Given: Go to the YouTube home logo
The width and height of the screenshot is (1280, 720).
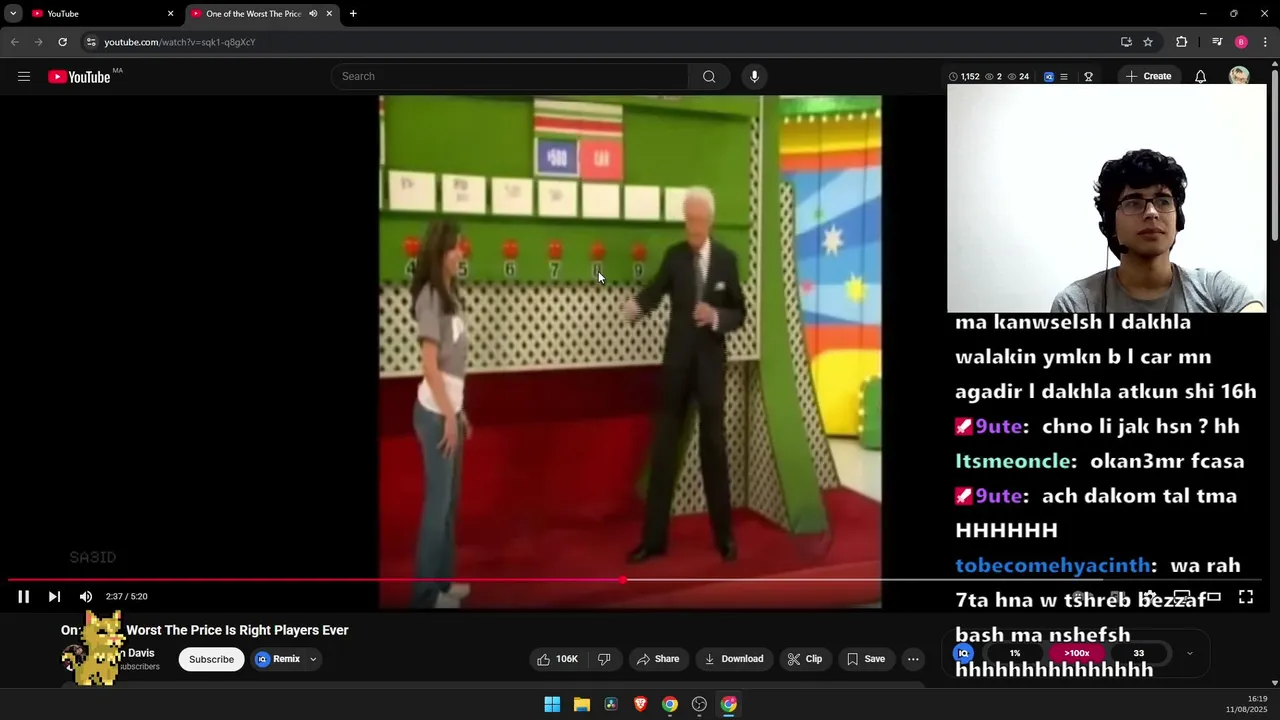Looking at the screenshot, I should 79,77.
